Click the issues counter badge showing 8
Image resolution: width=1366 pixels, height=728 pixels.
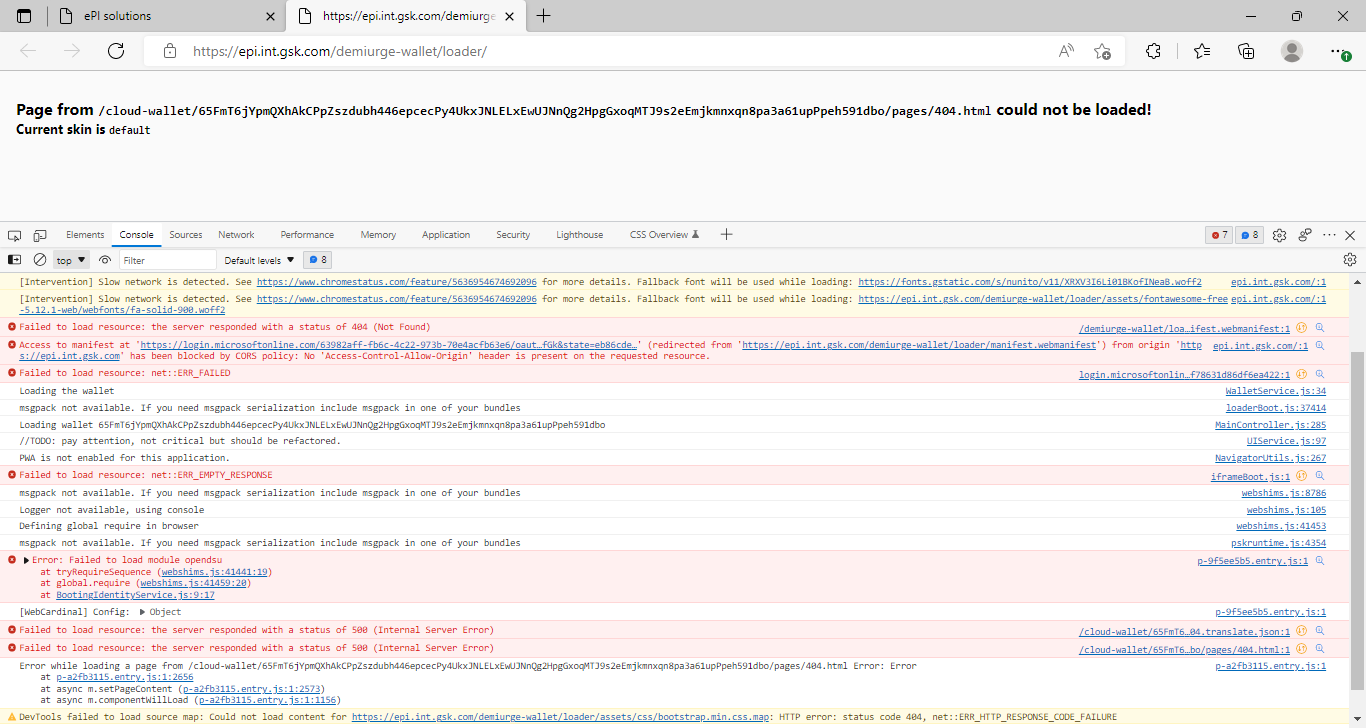point(1248,234)
